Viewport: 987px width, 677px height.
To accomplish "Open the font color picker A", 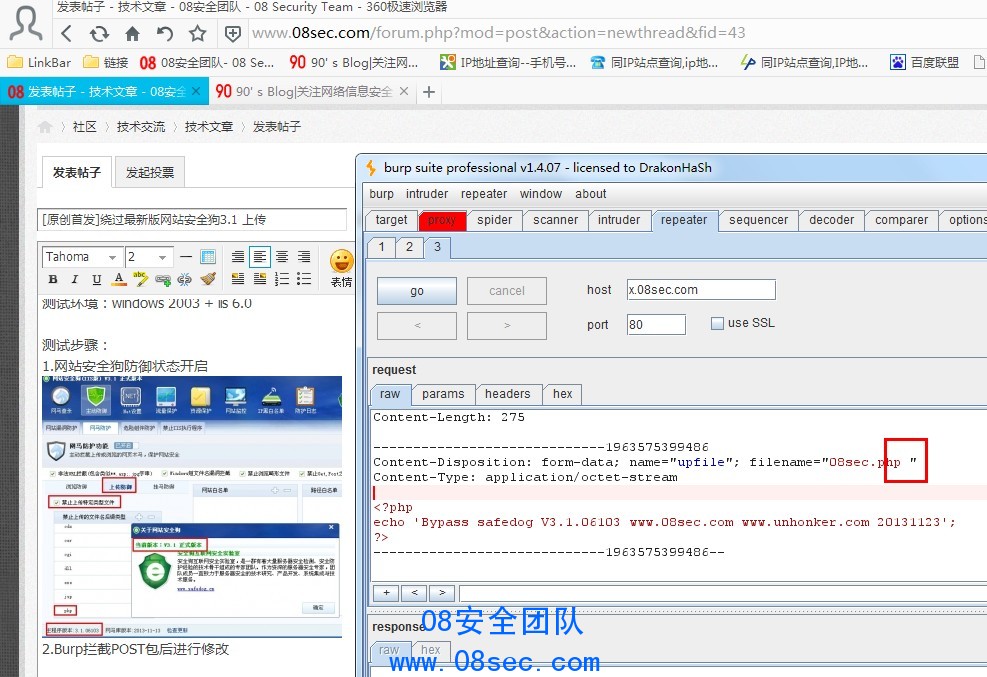I will [x=118, y=279].
